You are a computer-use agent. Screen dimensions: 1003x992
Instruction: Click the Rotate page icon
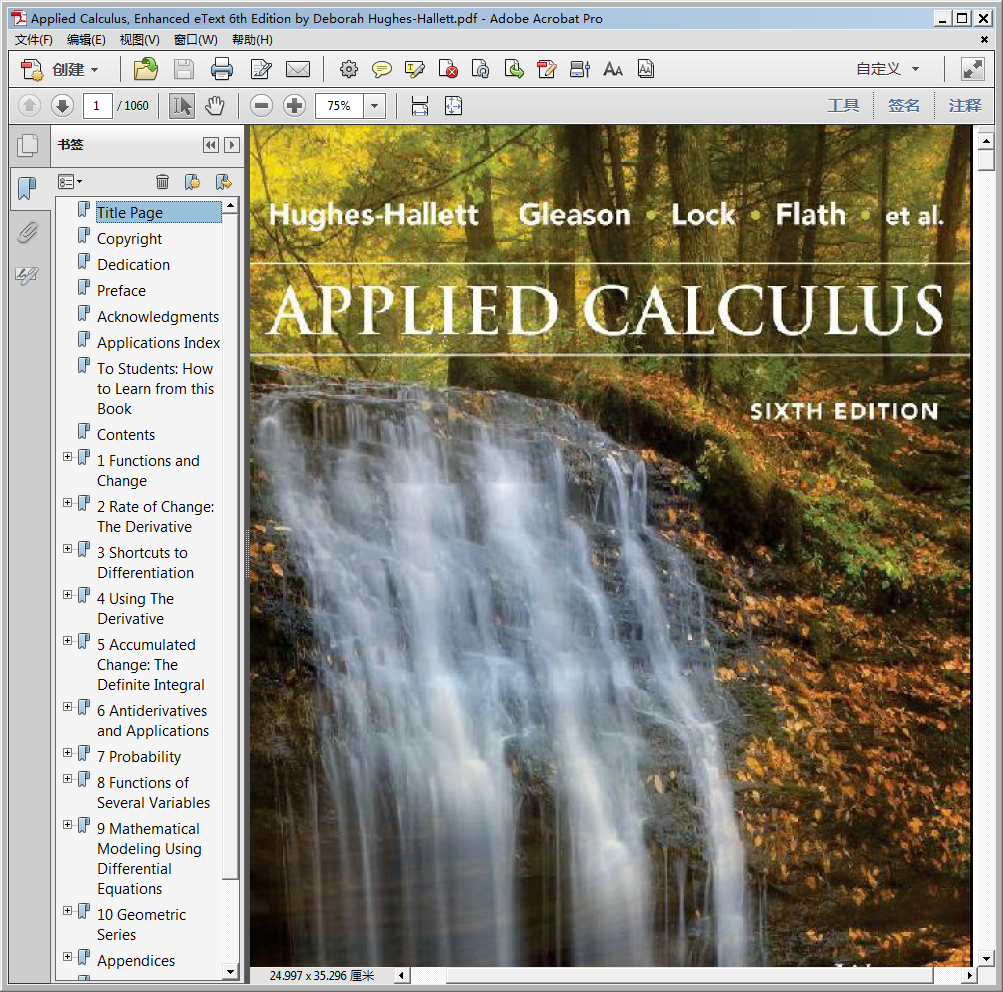coord(480,69)
